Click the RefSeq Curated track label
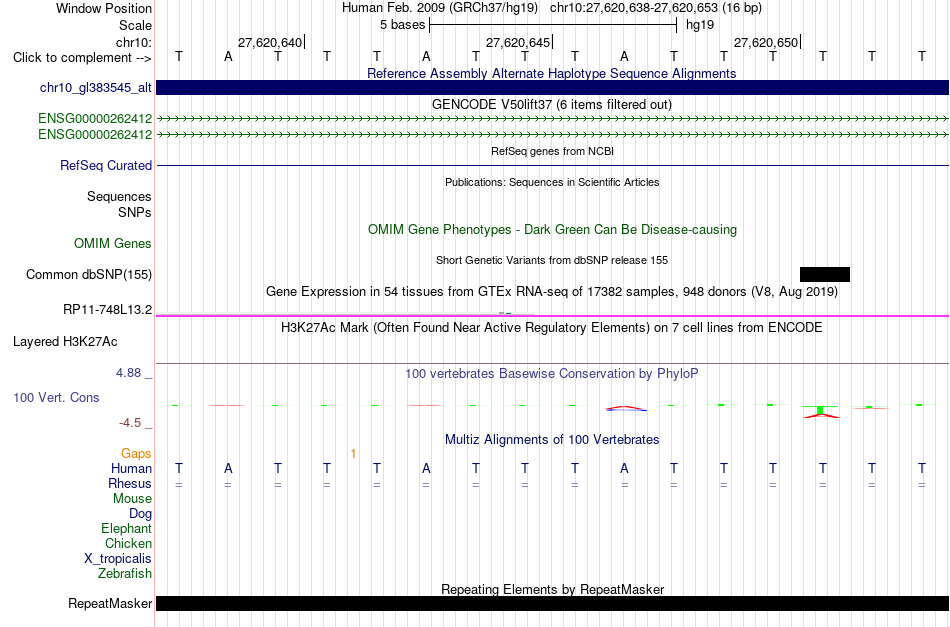This screenshot has width=950, height=627. (106, 165)
